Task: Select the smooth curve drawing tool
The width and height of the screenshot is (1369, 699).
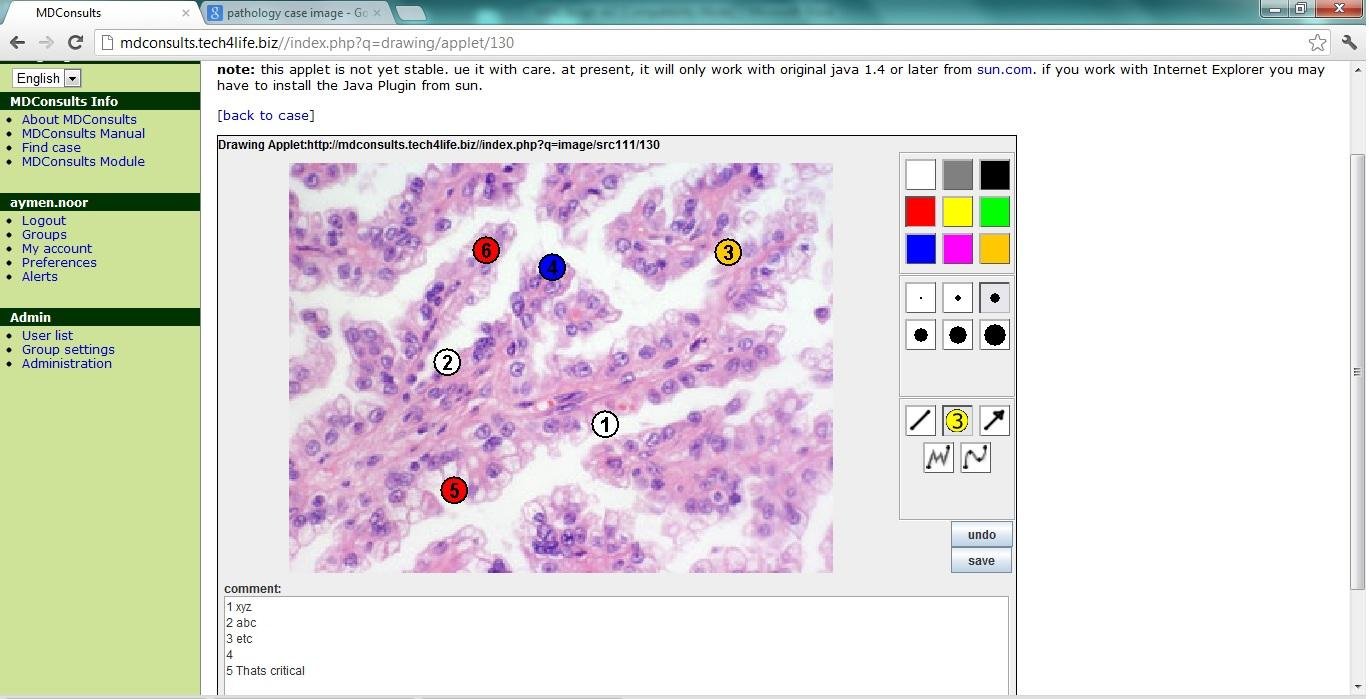Action: [x=975, y=458]
